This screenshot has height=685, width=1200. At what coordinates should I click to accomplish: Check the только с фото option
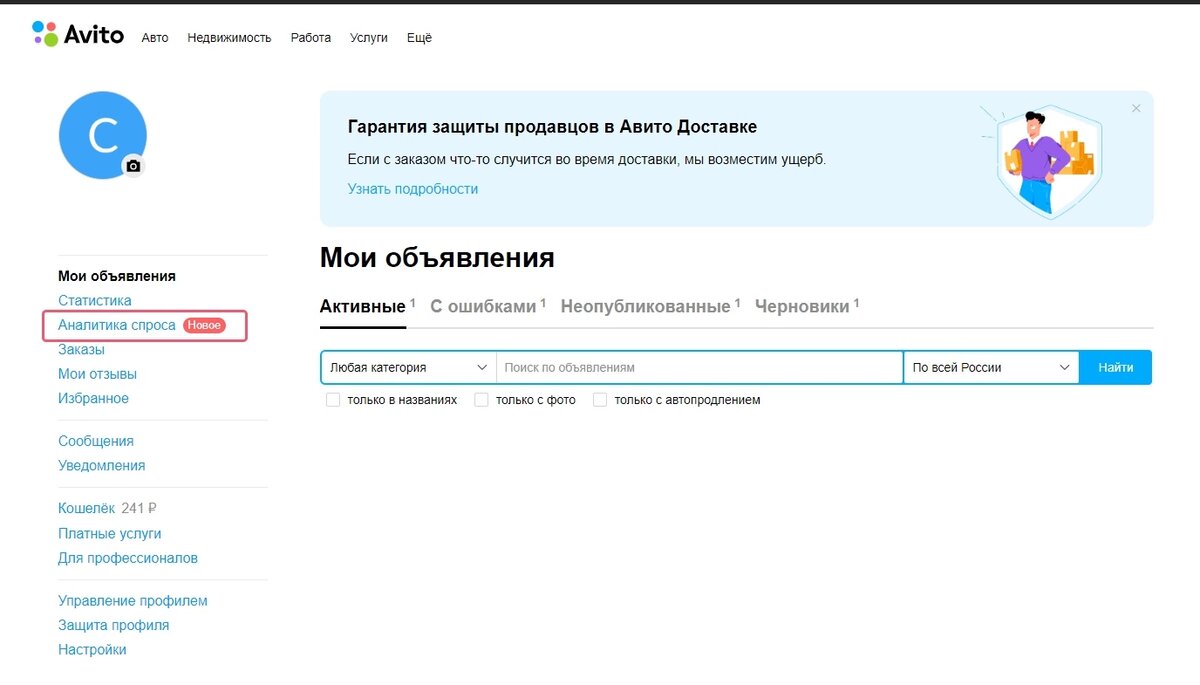click(x=481, y=399)
